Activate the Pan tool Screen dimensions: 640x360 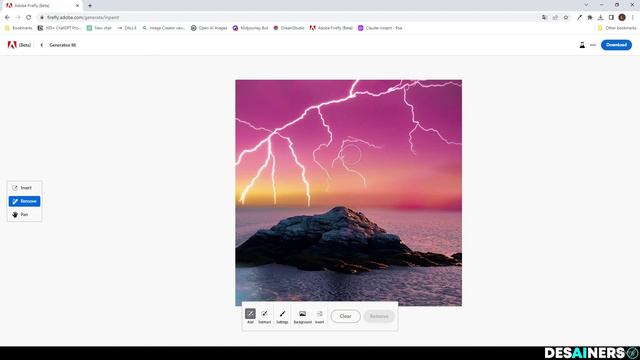coord(24,214)
